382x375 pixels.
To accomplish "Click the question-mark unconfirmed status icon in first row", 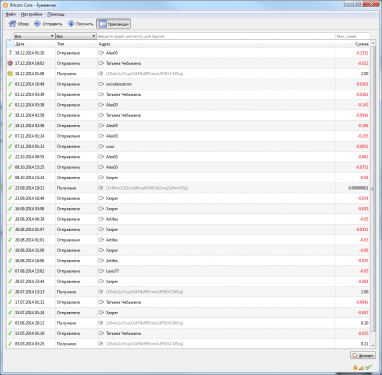I will 10,53.
